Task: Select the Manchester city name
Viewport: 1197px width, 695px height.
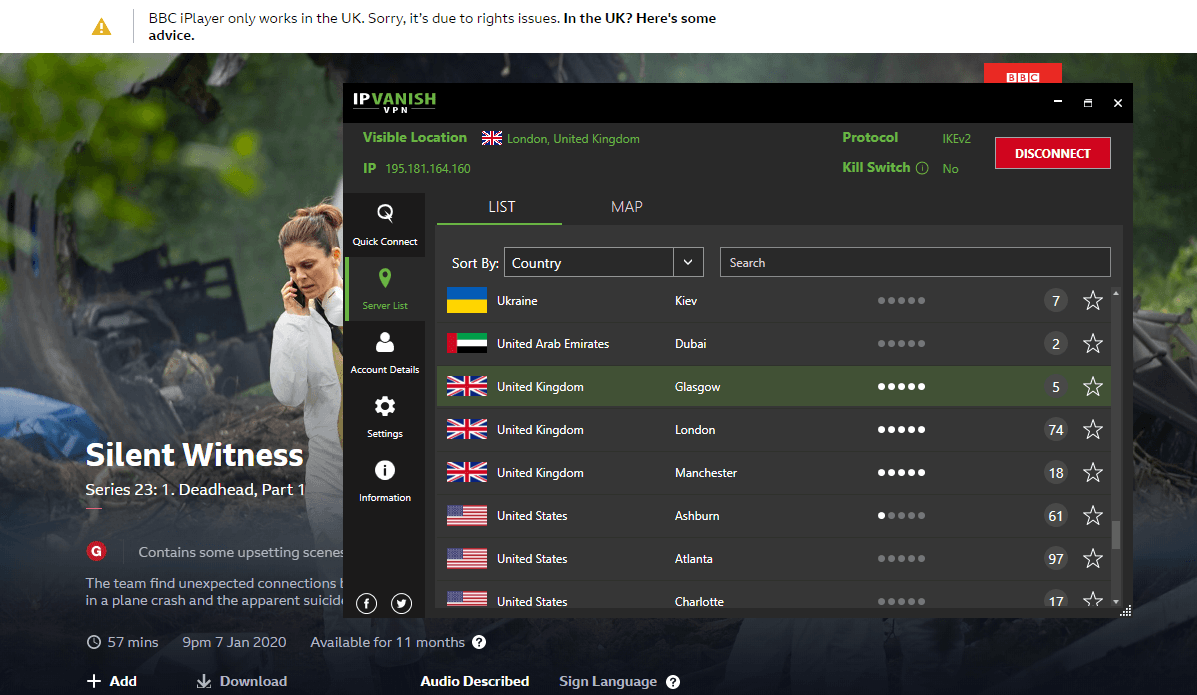Action: 705,473
